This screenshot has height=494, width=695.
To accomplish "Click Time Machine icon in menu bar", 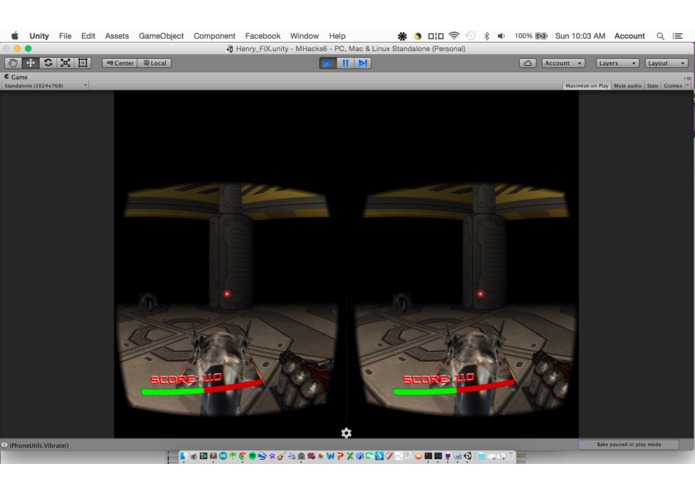I will tap(471, 36).
